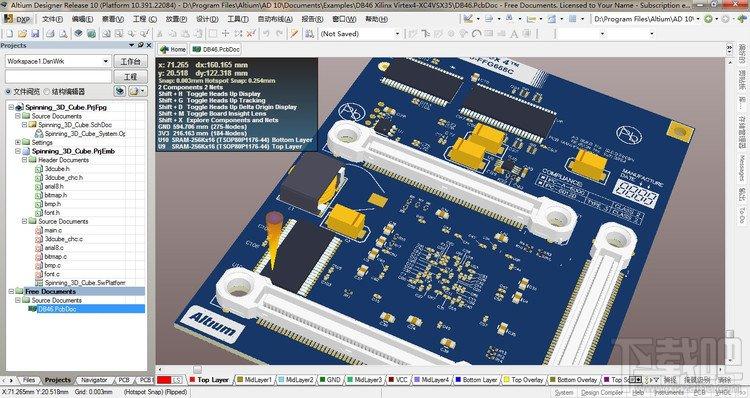This screenshot has height=398, width=750.
Task: Switch to the Navigator panel tab
Action: coord(94,380)
